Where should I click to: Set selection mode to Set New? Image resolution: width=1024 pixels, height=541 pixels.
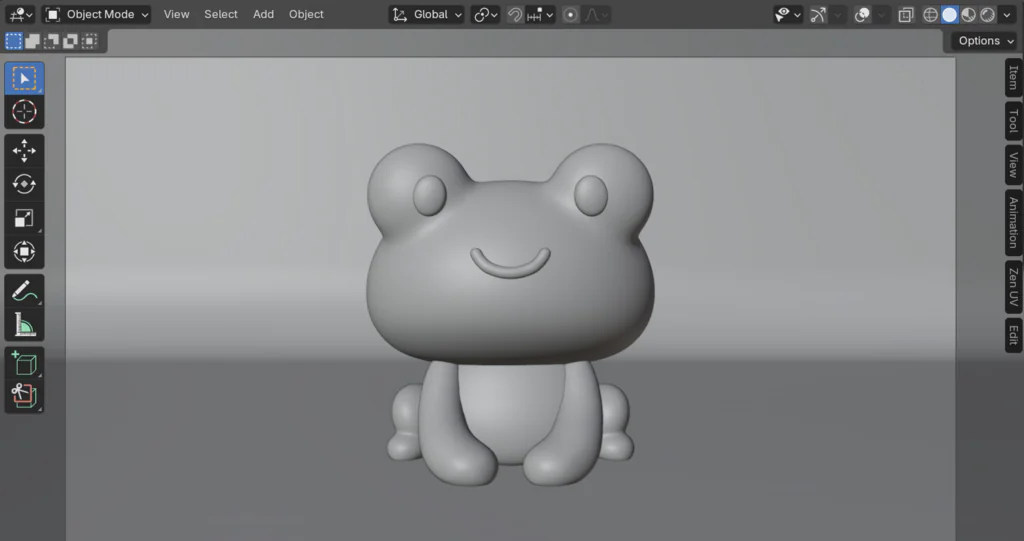[14, 41]
